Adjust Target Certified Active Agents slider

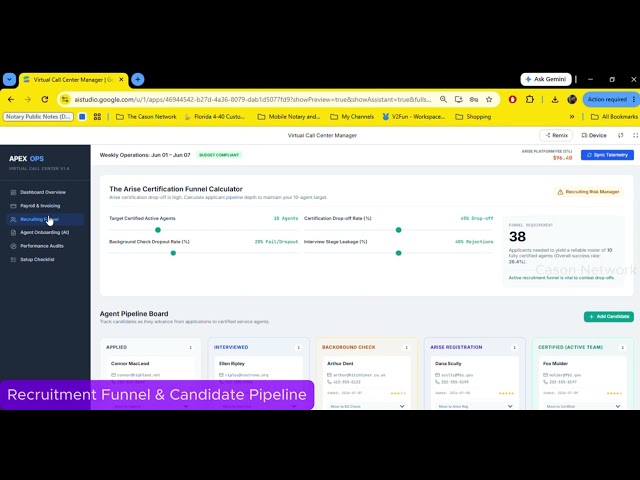pos(158,230)
